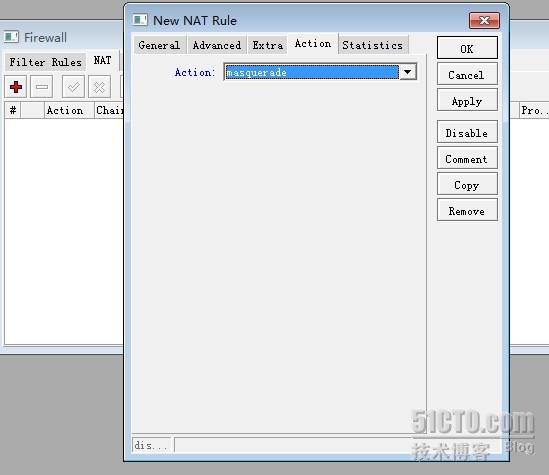Image resolution: width=549 pixels, height=475 pixels.
Task: Select the masquerade value in Action field
Action: tap(312, 72)
